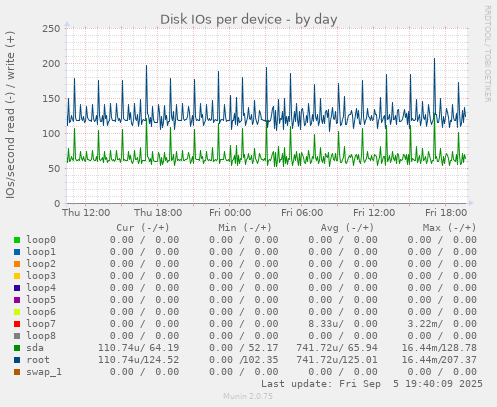497x407 pixels.
Task: Click sda current value 110.74u/ 64.19
Action: click(x=138, y=348)
